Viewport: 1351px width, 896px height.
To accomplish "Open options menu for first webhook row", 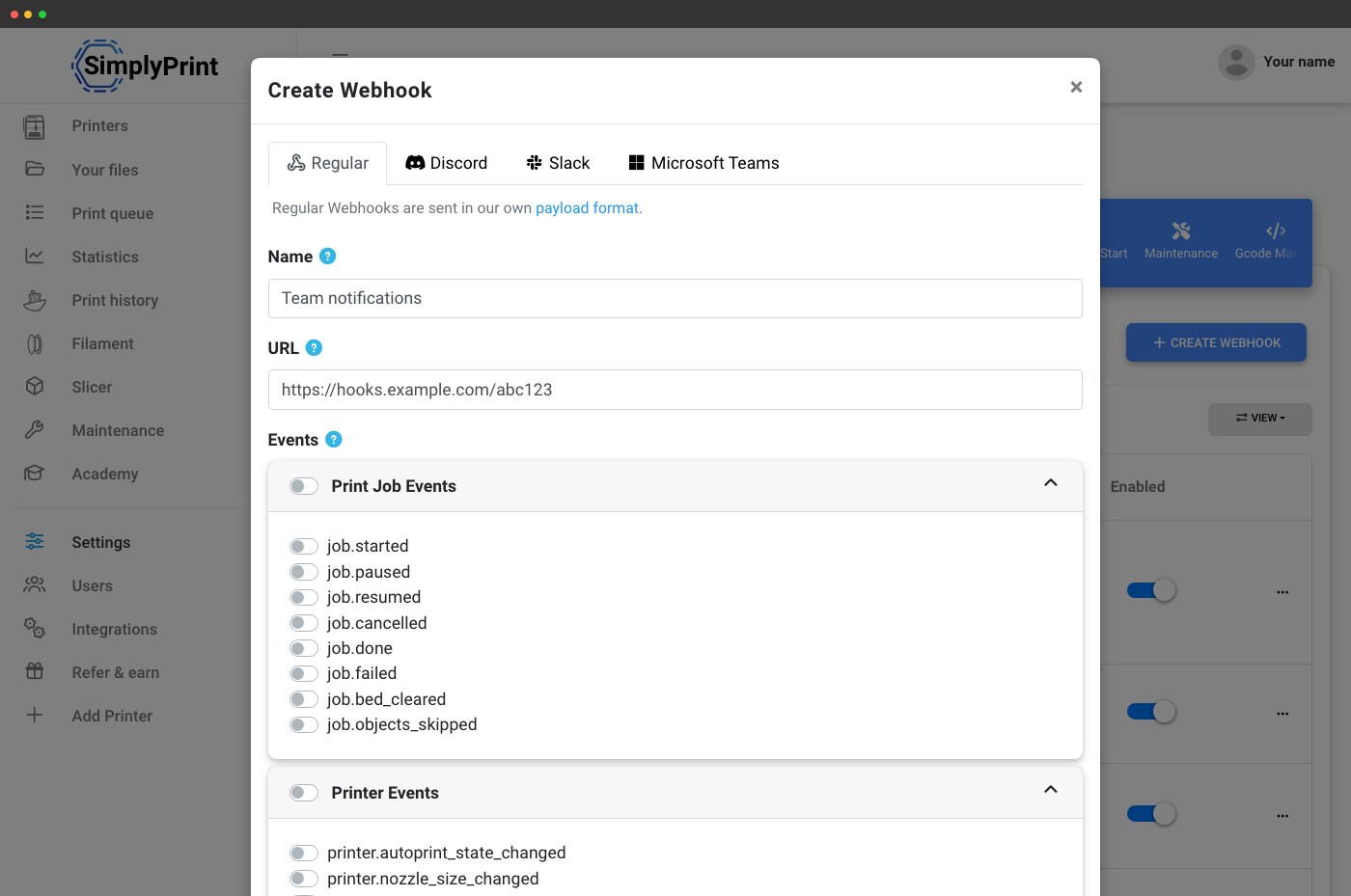I will tap(1282, 592).
